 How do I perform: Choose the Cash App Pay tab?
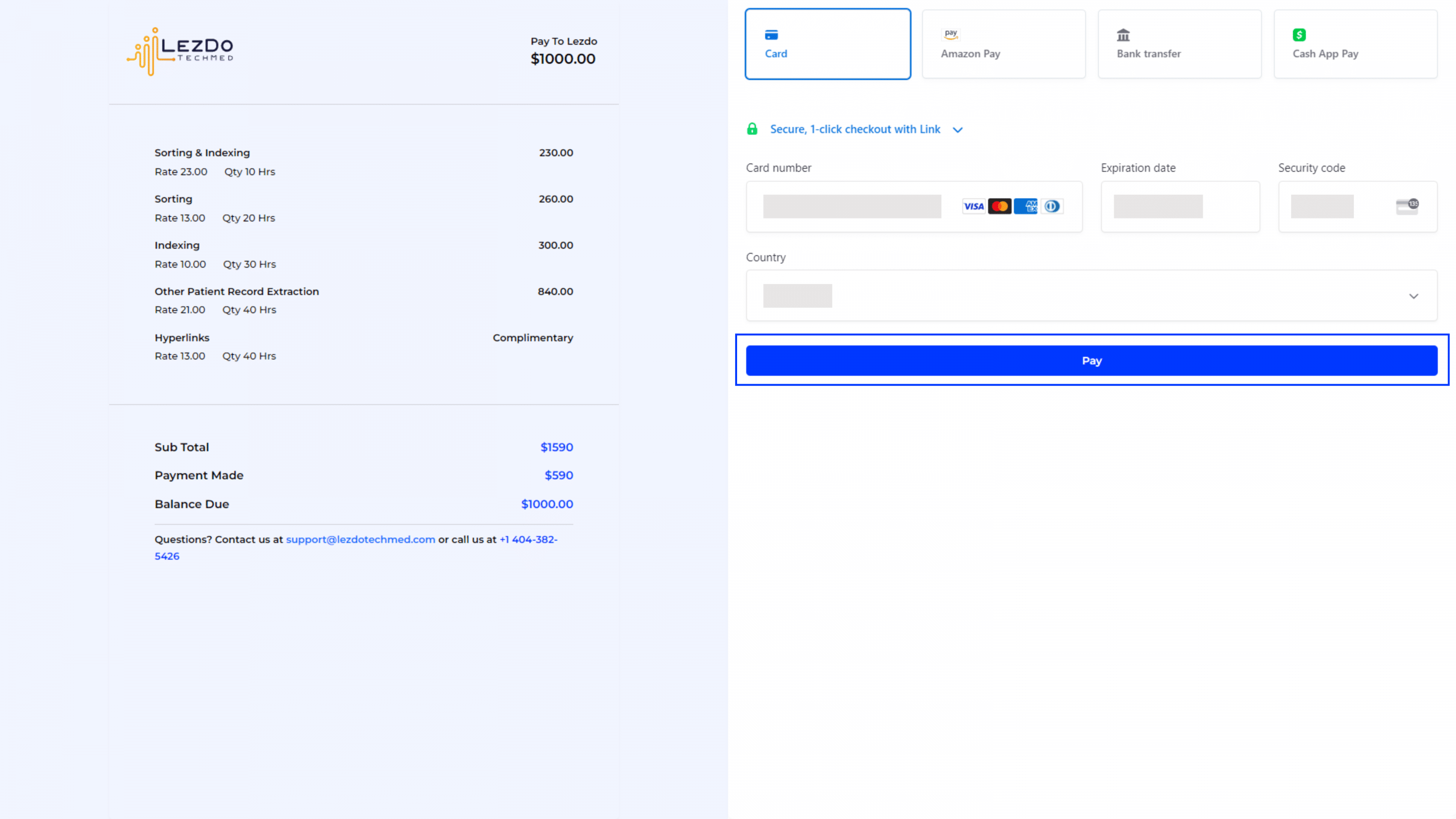click(x=1355, y=44)
